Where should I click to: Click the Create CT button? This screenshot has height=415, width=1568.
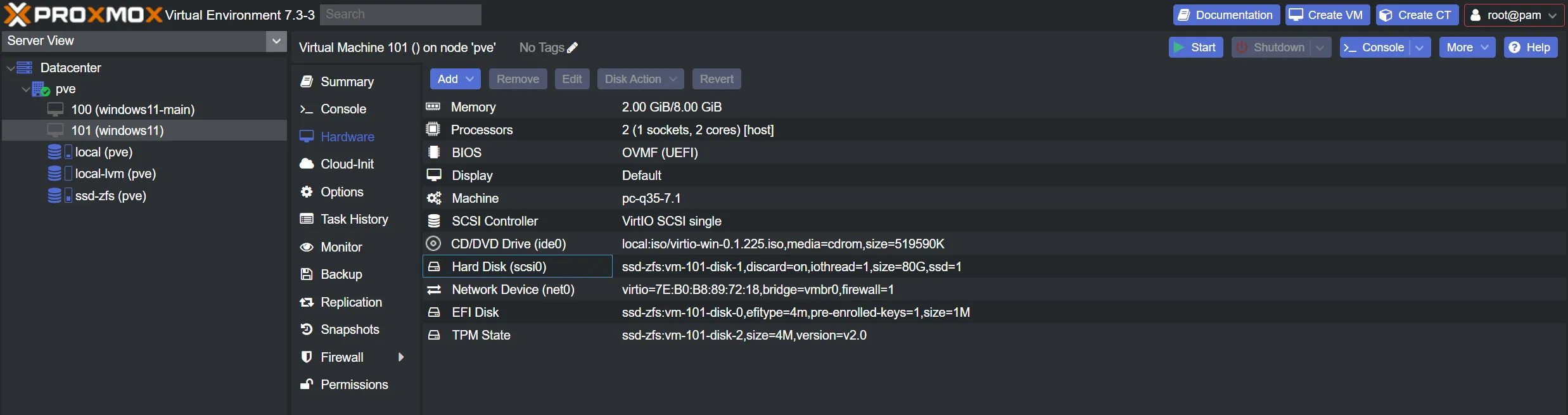(x=1417, y=15)
